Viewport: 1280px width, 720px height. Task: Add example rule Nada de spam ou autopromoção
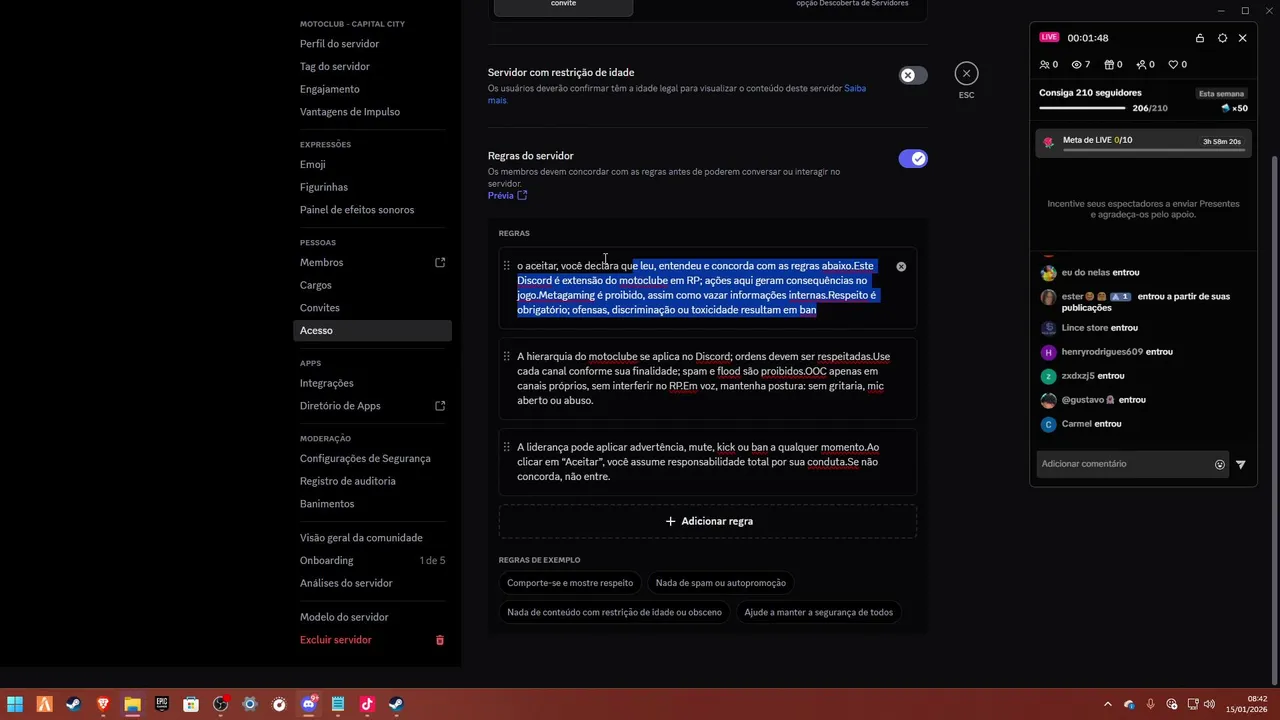[720, 583]
